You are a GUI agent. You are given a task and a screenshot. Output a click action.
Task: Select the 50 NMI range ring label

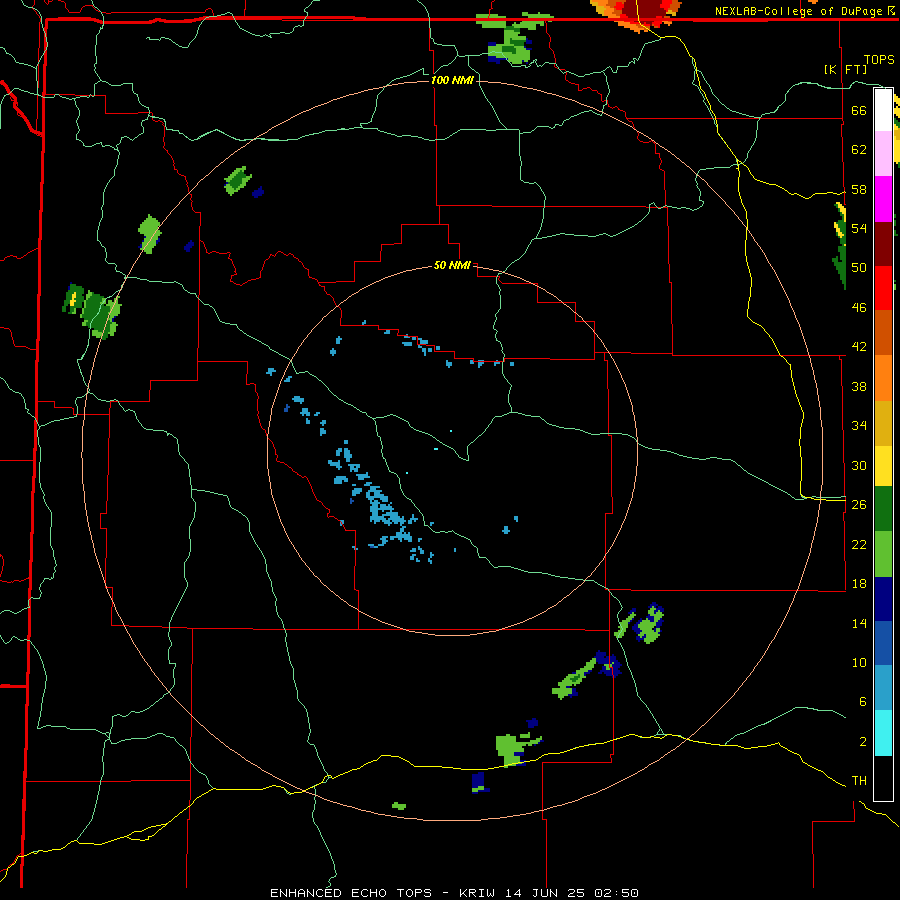pos(452,265)
